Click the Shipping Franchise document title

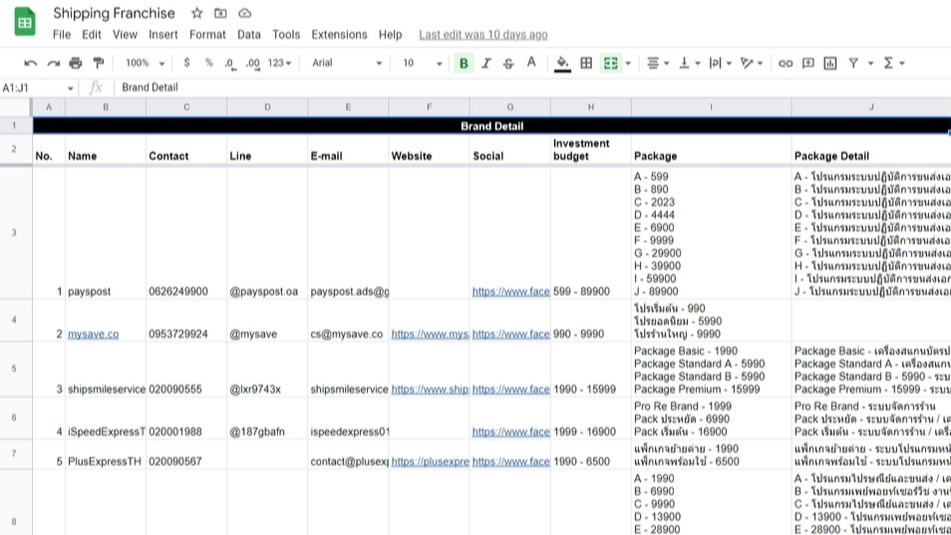tap(114, 13)
